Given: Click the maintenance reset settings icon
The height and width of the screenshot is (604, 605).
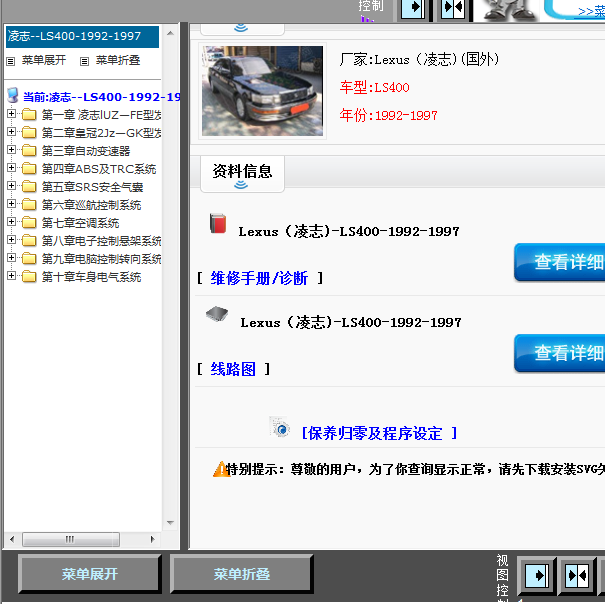Looking at the screenshot, I should [279, 427].
